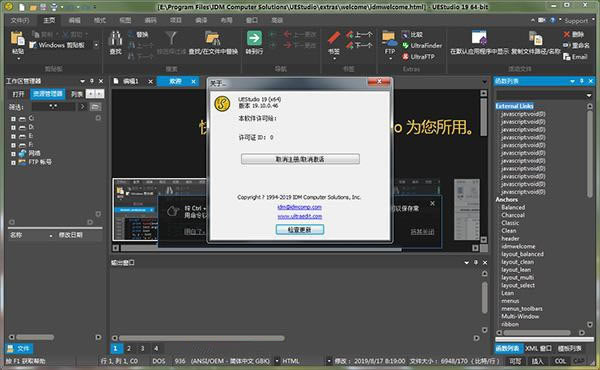Click Open folder icon in quick access toolbar

click(33, 7)
